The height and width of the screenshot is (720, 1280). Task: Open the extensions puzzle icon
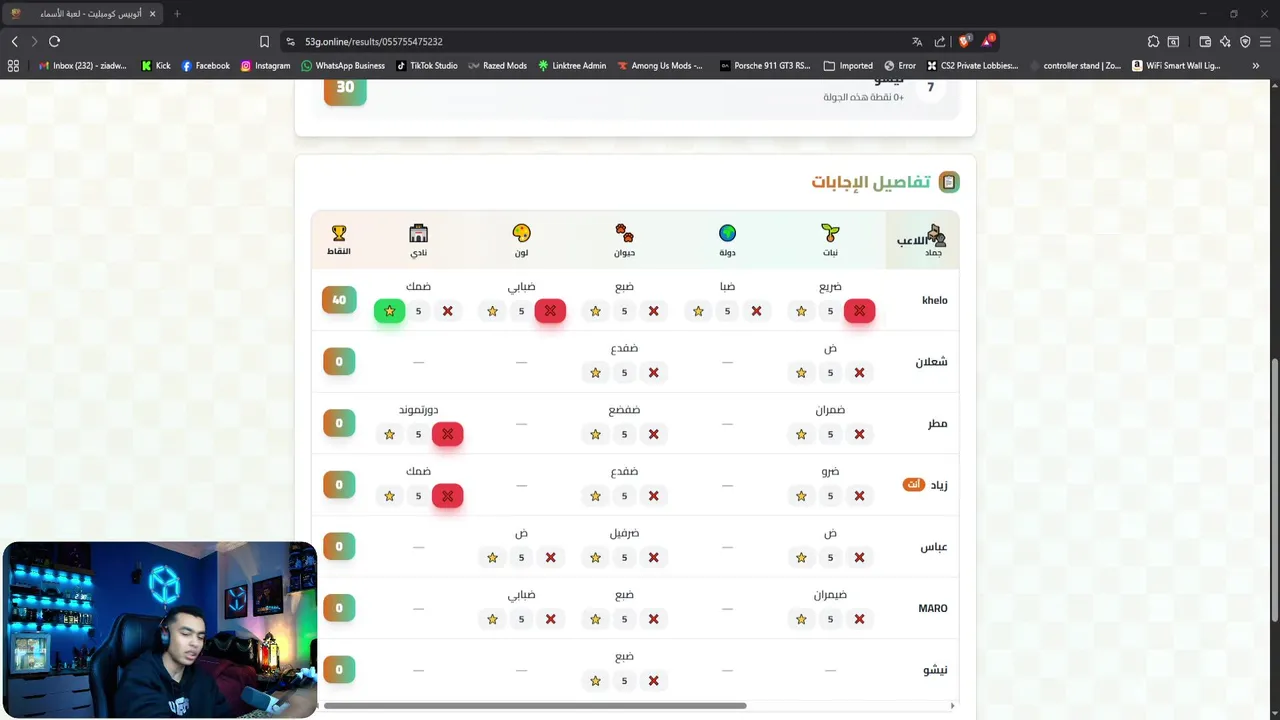pyautogui.click(x=1153, y=41)
